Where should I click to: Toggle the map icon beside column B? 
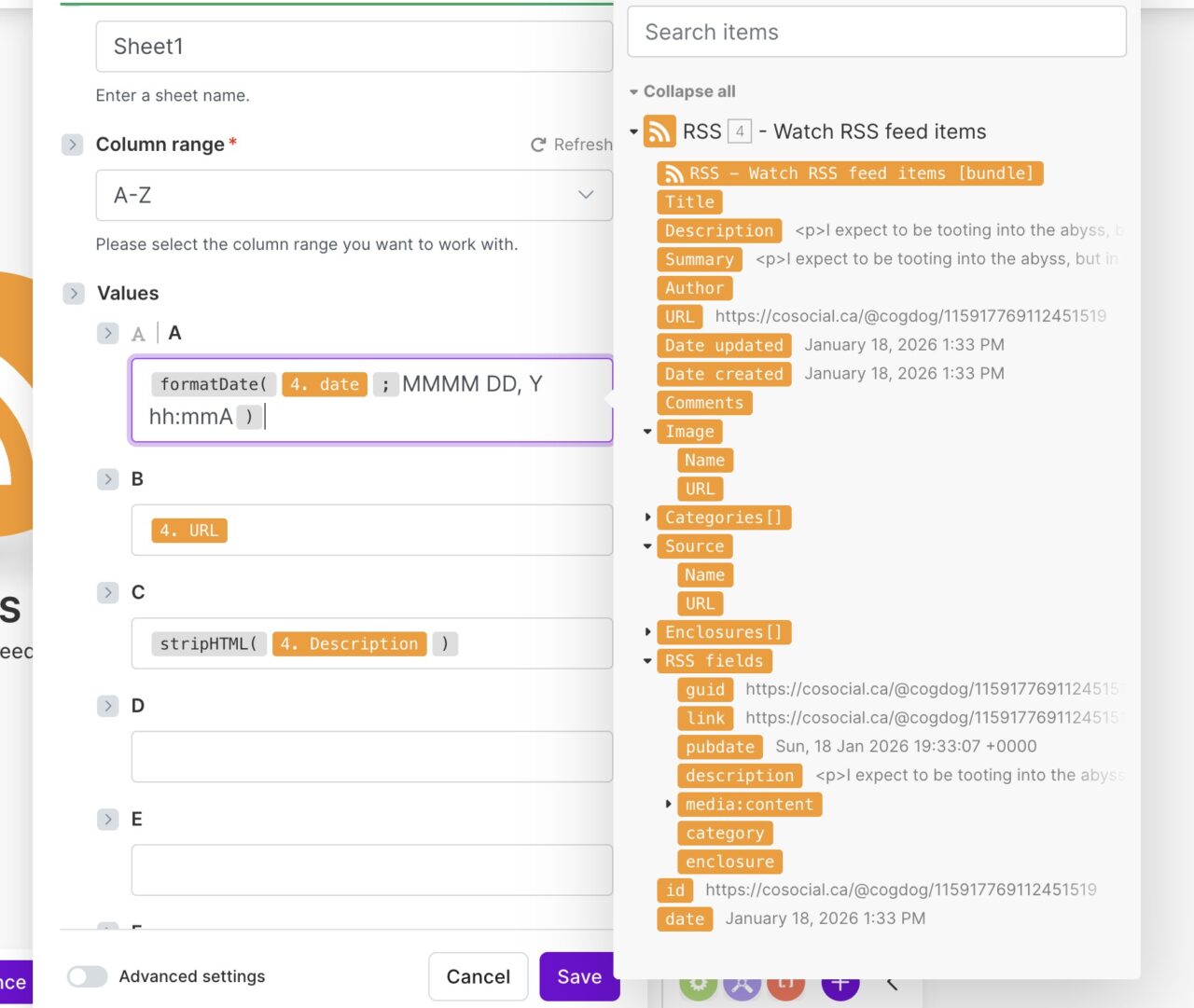[108, 479]
